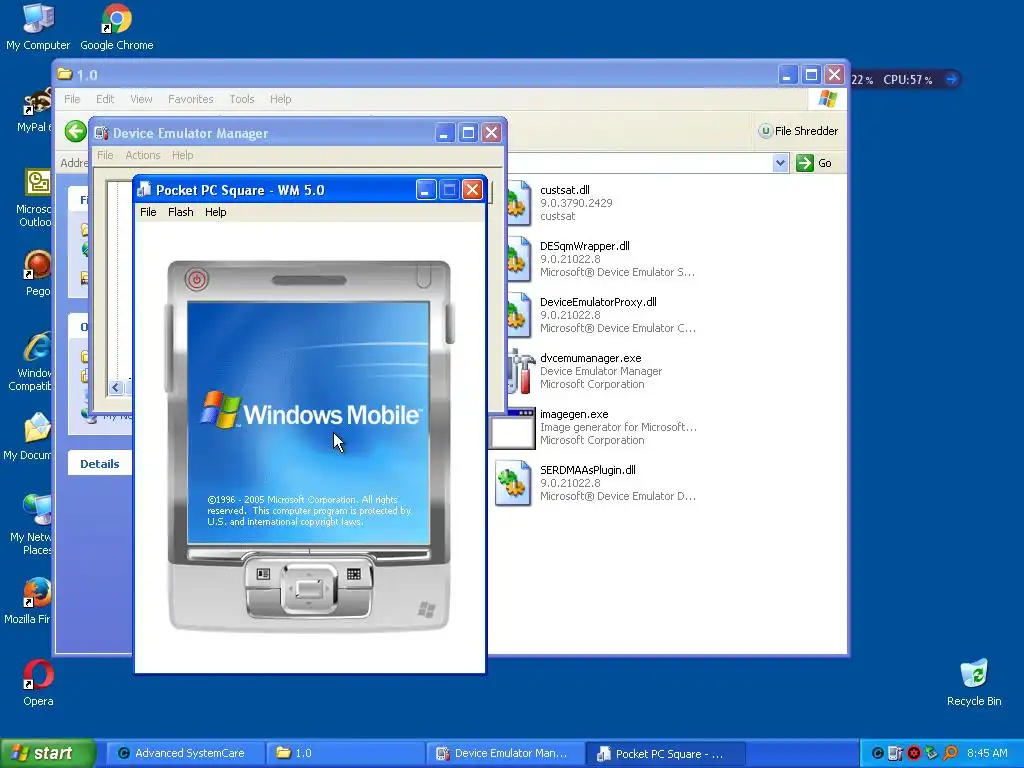Click the custsat.dll file name
Screen dimensions: 1024x768
[565, 190]
